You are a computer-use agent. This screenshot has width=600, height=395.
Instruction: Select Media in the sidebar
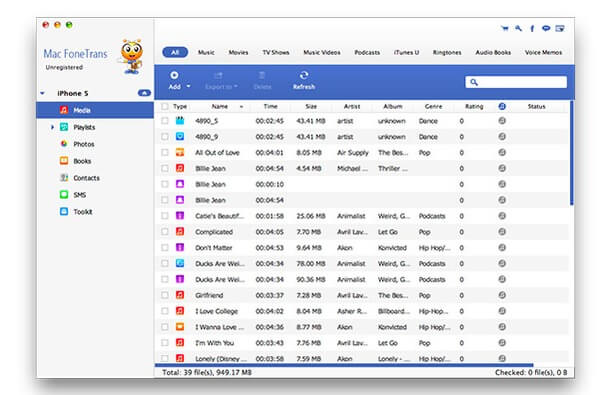point(95,110)
